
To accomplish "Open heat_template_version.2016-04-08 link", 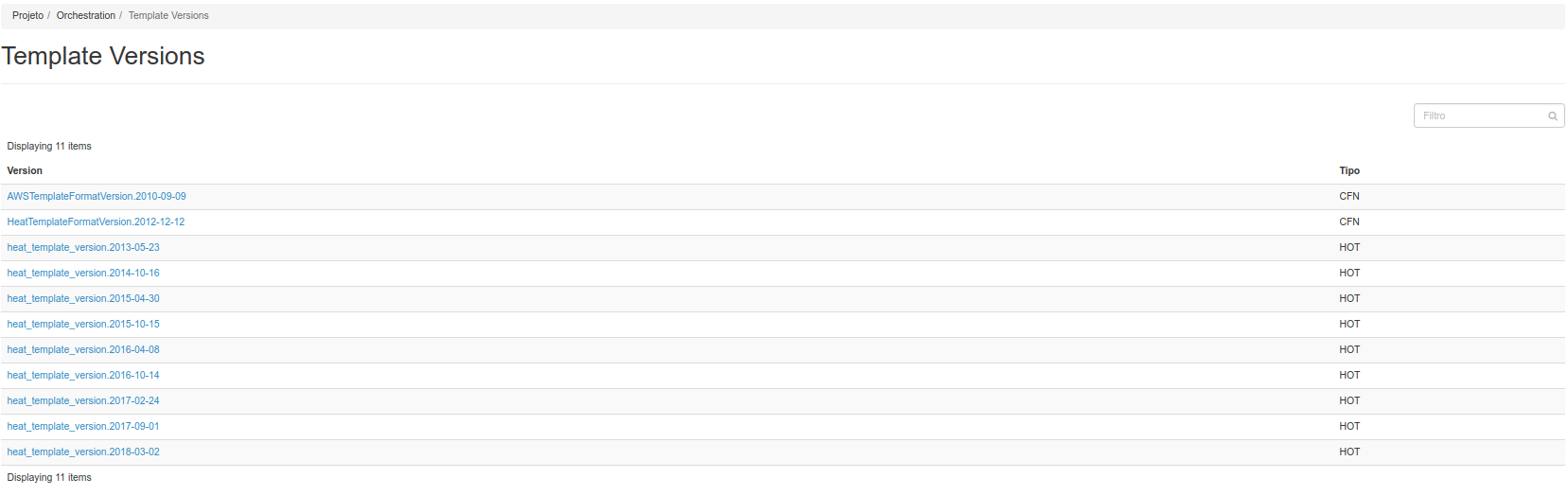I will point(83,349).
